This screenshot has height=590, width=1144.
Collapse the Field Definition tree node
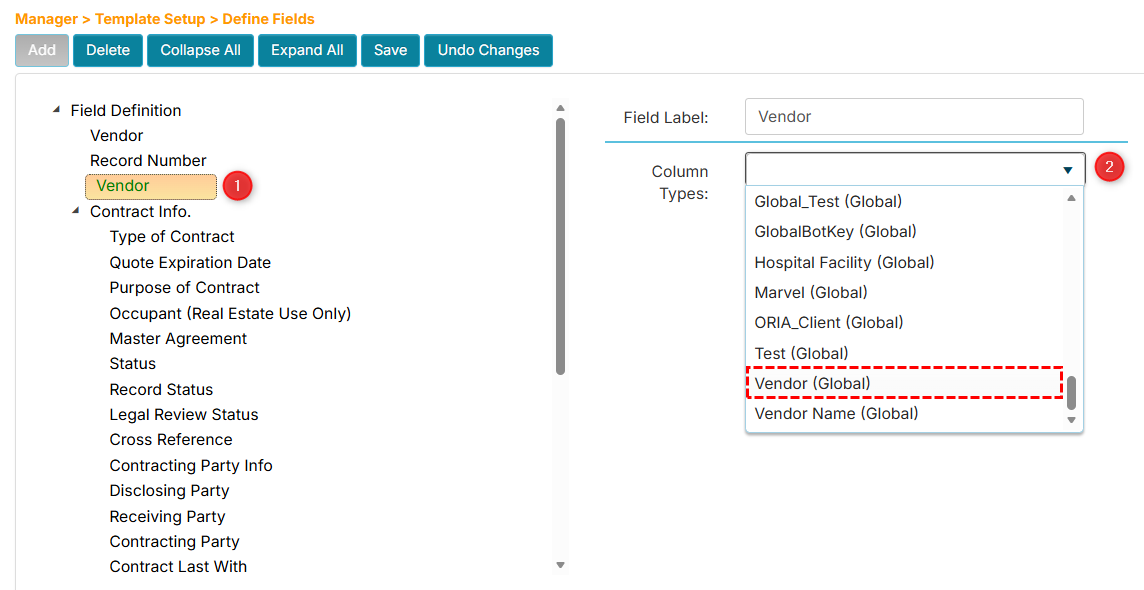coord(56,110)
